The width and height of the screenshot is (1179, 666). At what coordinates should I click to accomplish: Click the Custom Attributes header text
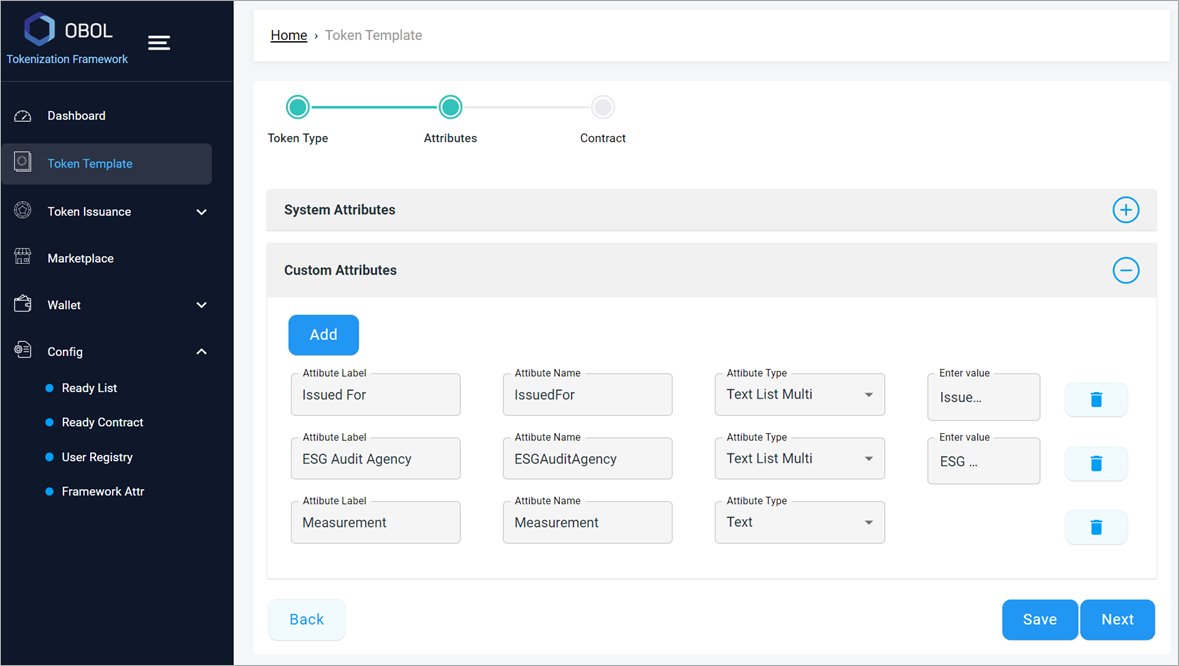(341, 270)
